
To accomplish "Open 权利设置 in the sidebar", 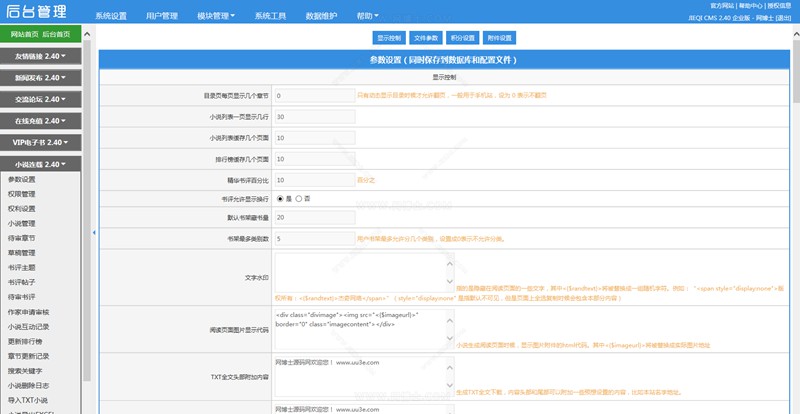I will click(21, 209).
